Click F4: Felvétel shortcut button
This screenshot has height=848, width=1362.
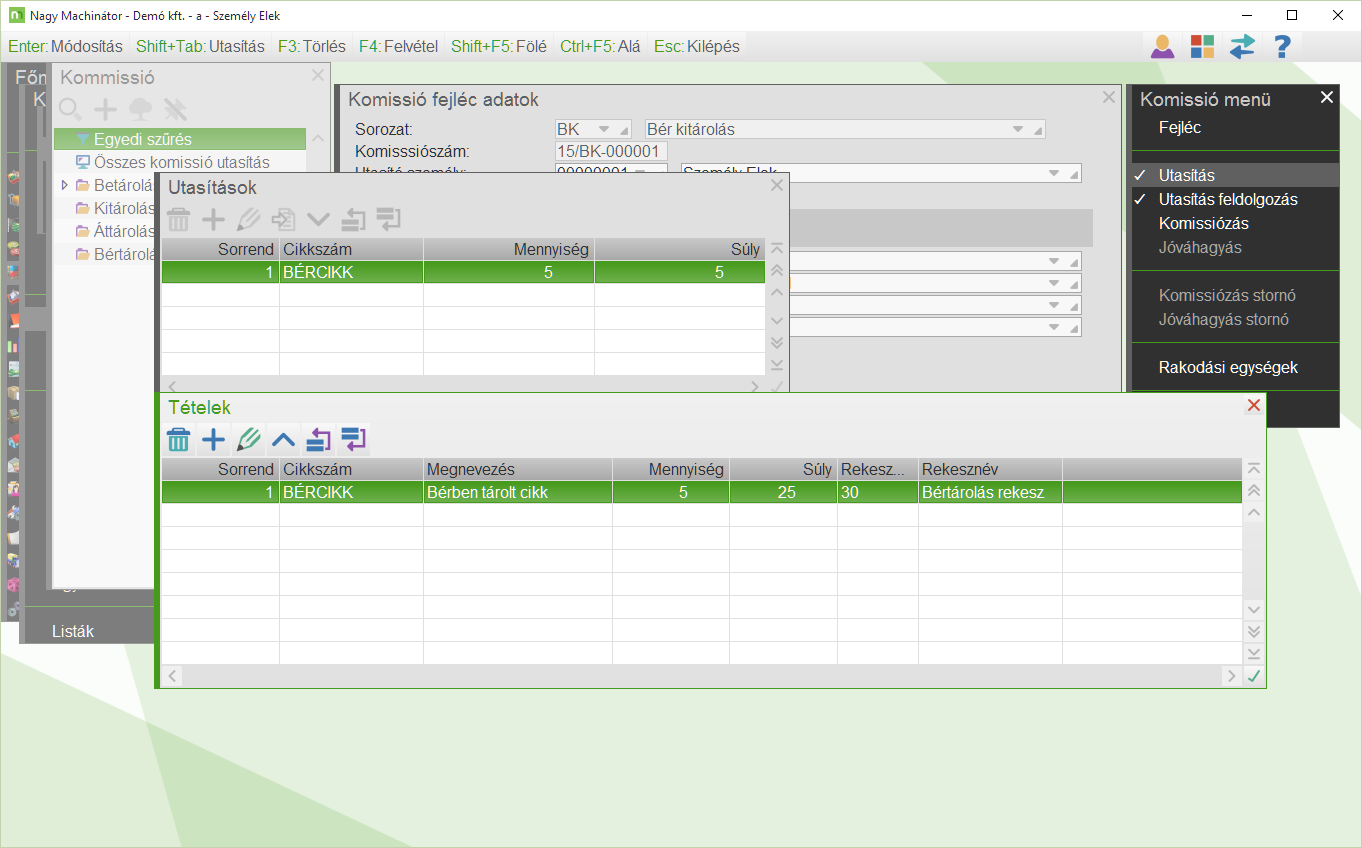[x=400, y=46]
